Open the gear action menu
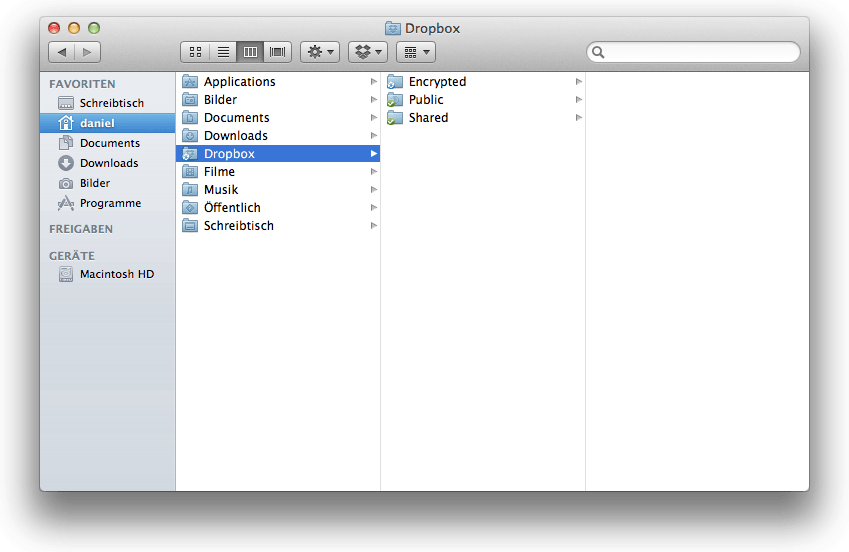The height and width of the screenshot is (552, 849). (x=320, y=52)
